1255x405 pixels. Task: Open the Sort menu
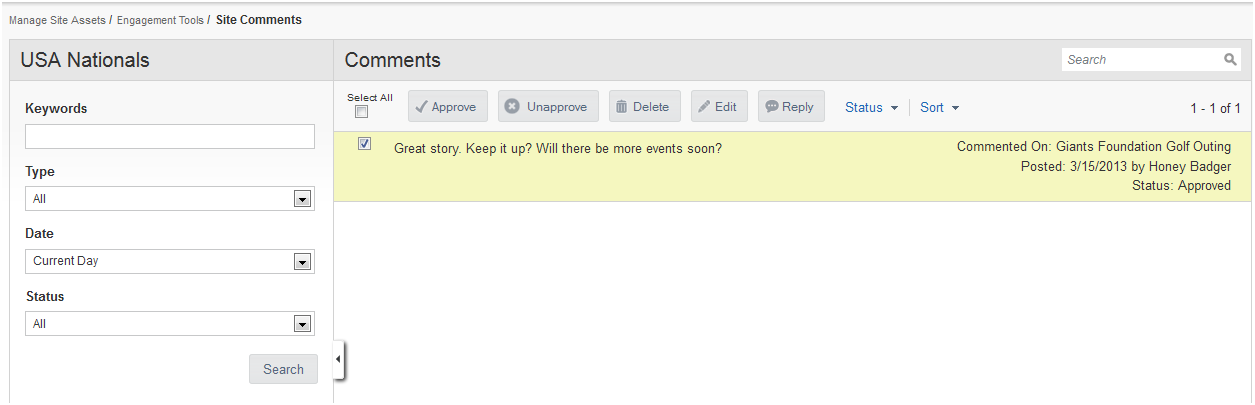coord(939,107)
